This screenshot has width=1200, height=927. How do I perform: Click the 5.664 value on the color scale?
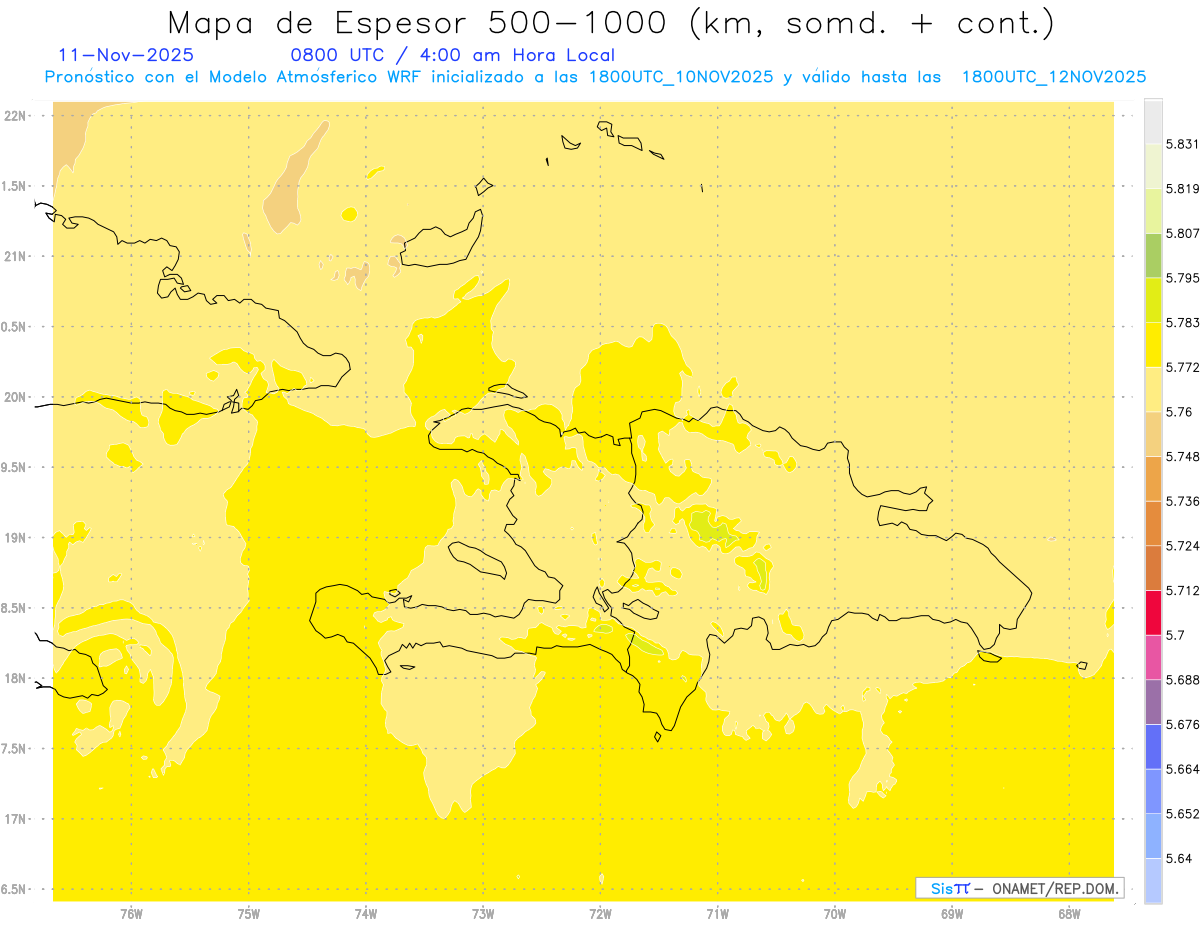pyautogui.click(x=1183, y=769)
